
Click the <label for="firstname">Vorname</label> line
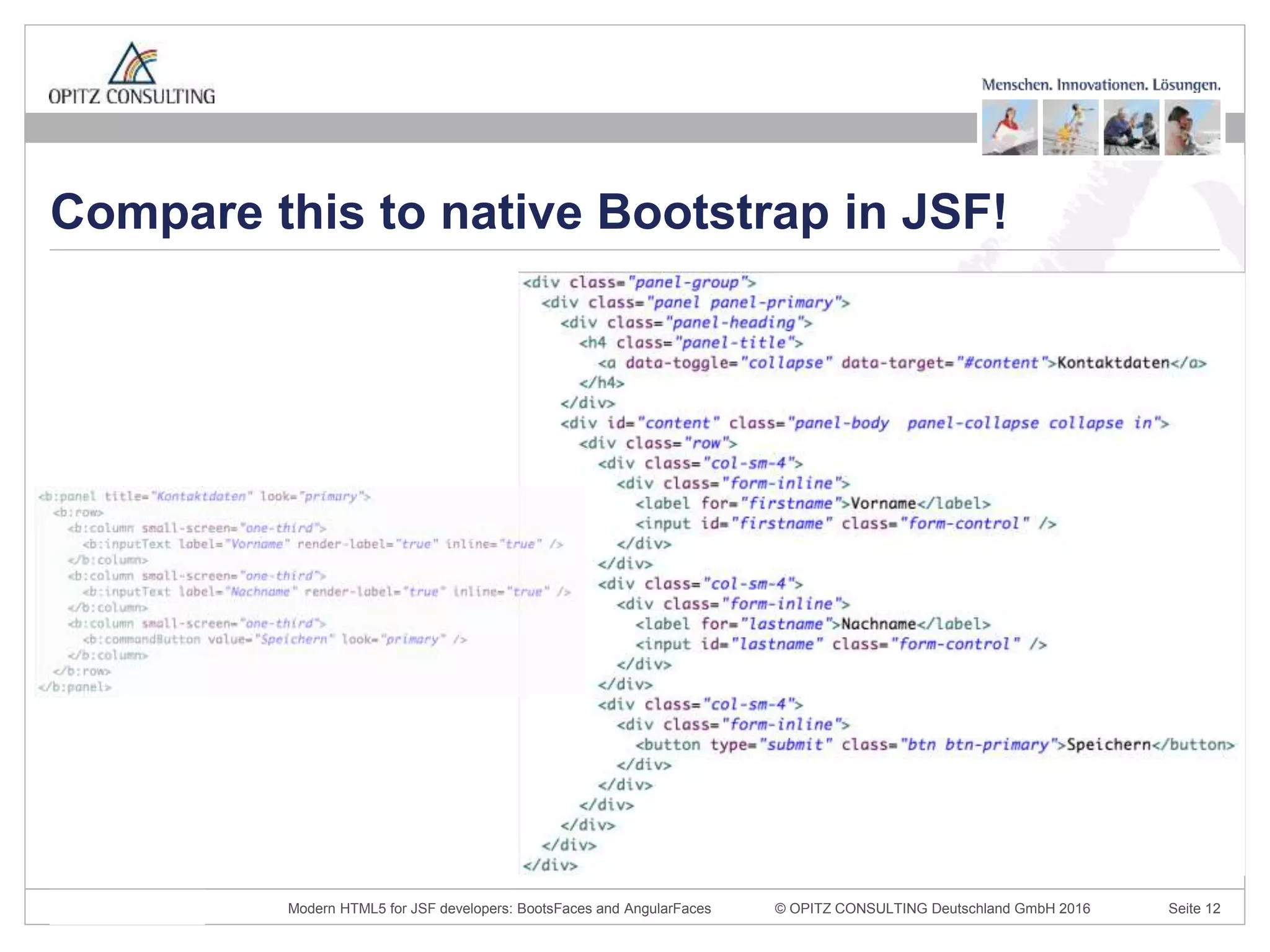pyautogui.click(x=813, y=503)
